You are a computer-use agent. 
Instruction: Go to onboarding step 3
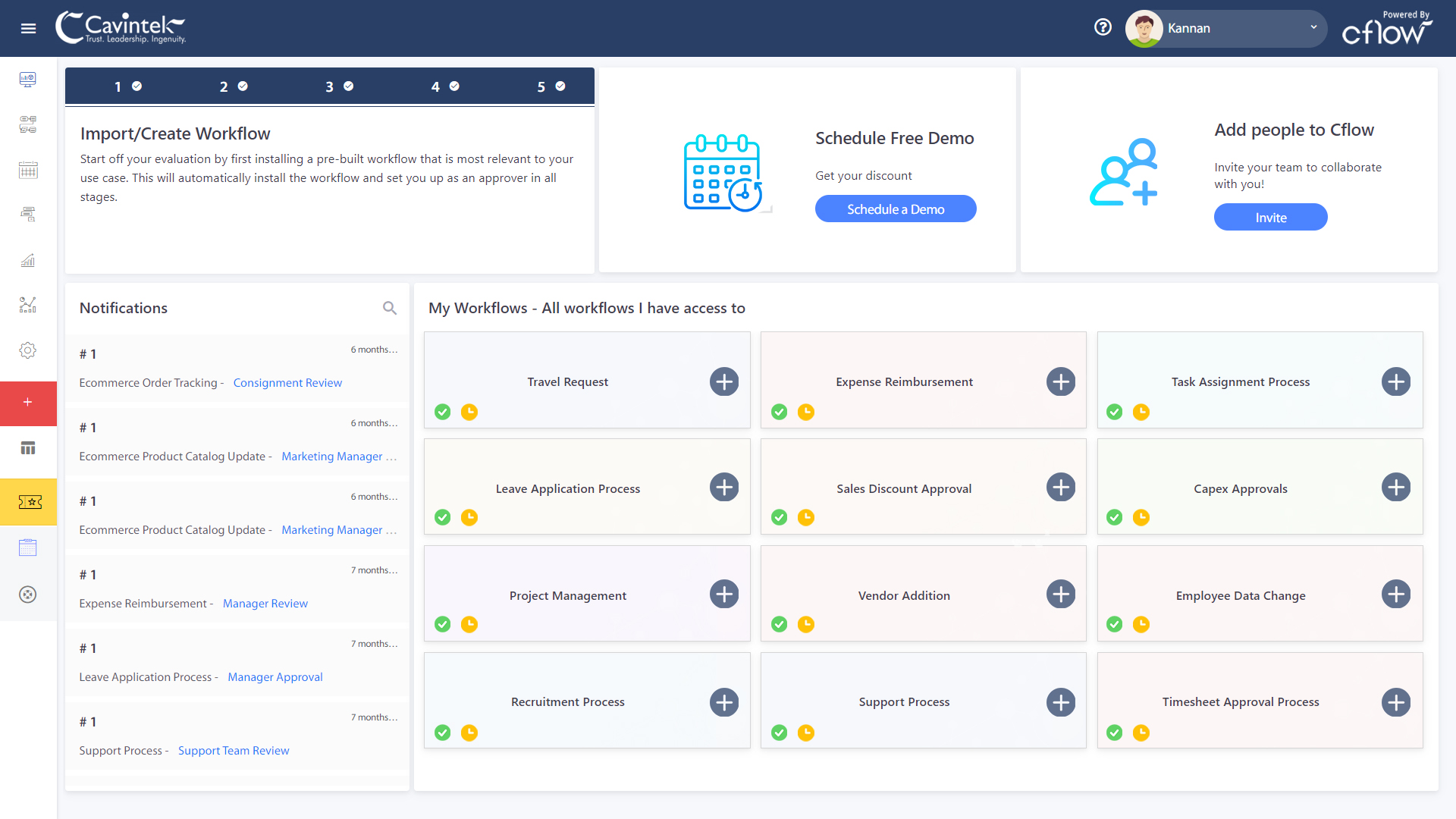[339, 86]
